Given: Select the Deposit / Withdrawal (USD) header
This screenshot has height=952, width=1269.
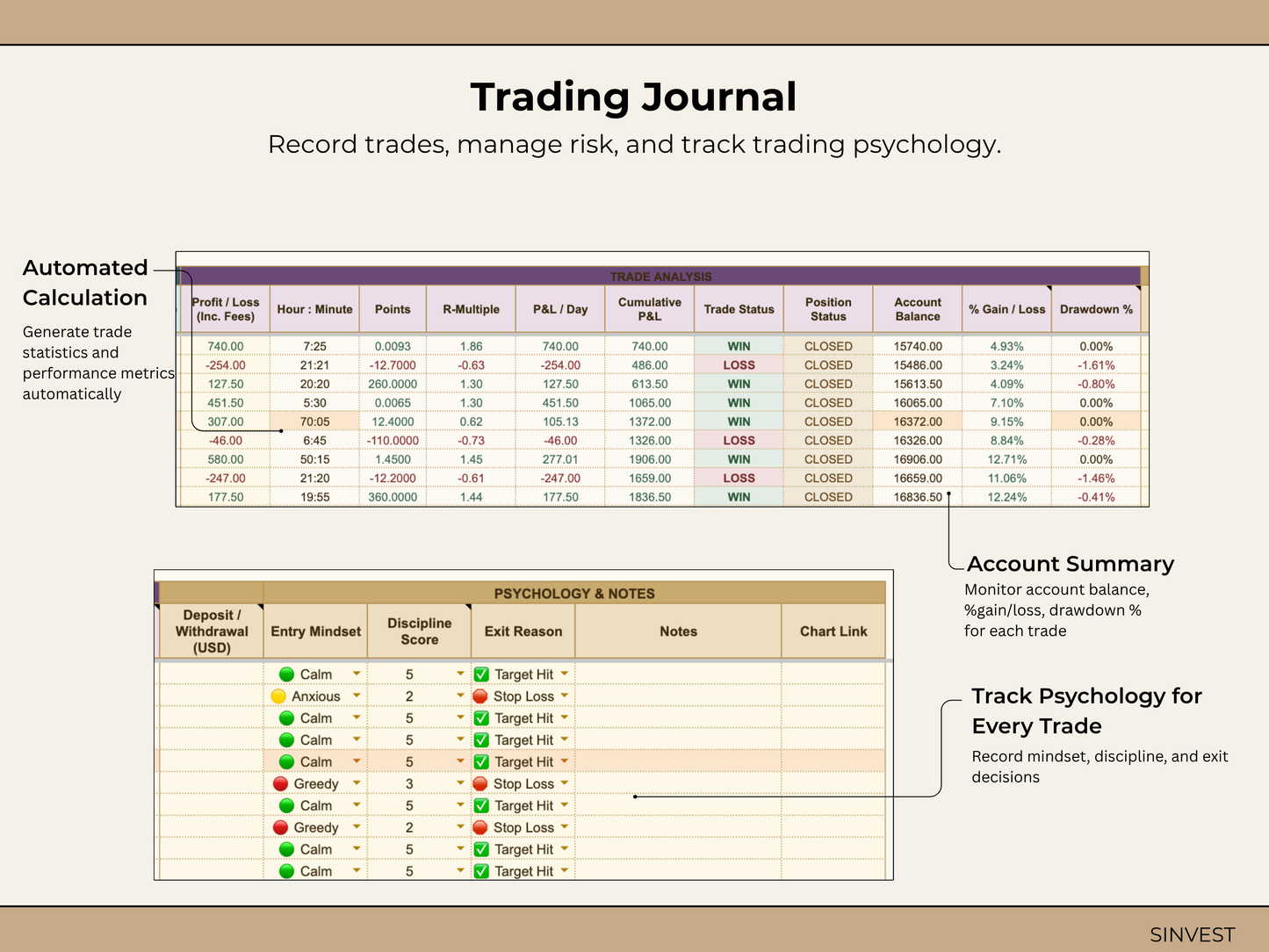Looking at the screenshot, I should [212, 631].
